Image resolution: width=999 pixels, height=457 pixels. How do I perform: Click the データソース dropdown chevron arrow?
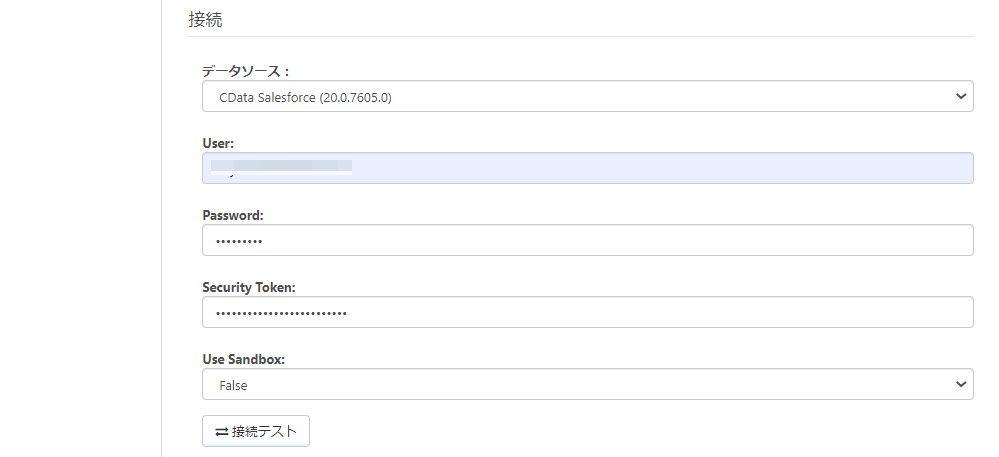point(961,97)
